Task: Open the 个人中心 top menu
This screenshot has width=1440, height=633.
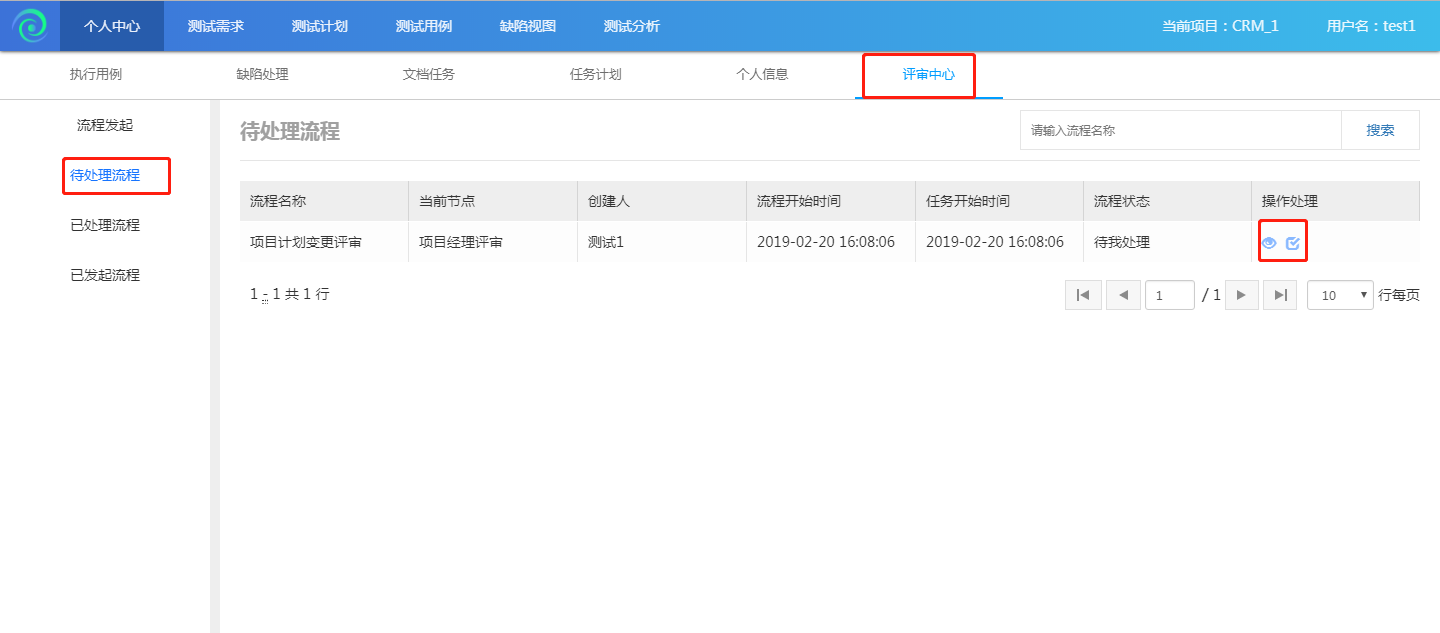Action: [112, 26]
